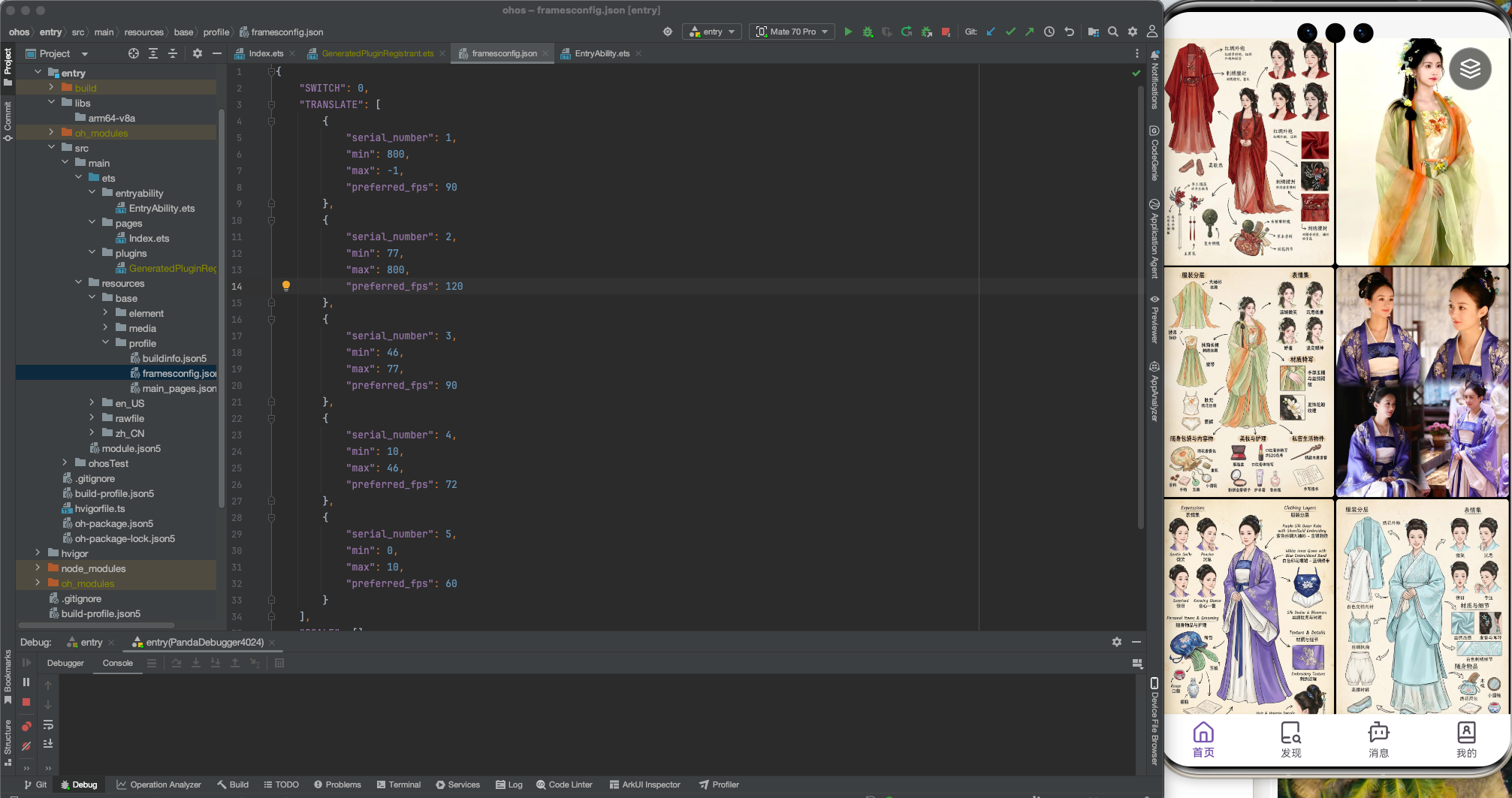Tap the layers button on phone preview
The height and width of the screenshot is (798, 1512).
(1470, 69)
